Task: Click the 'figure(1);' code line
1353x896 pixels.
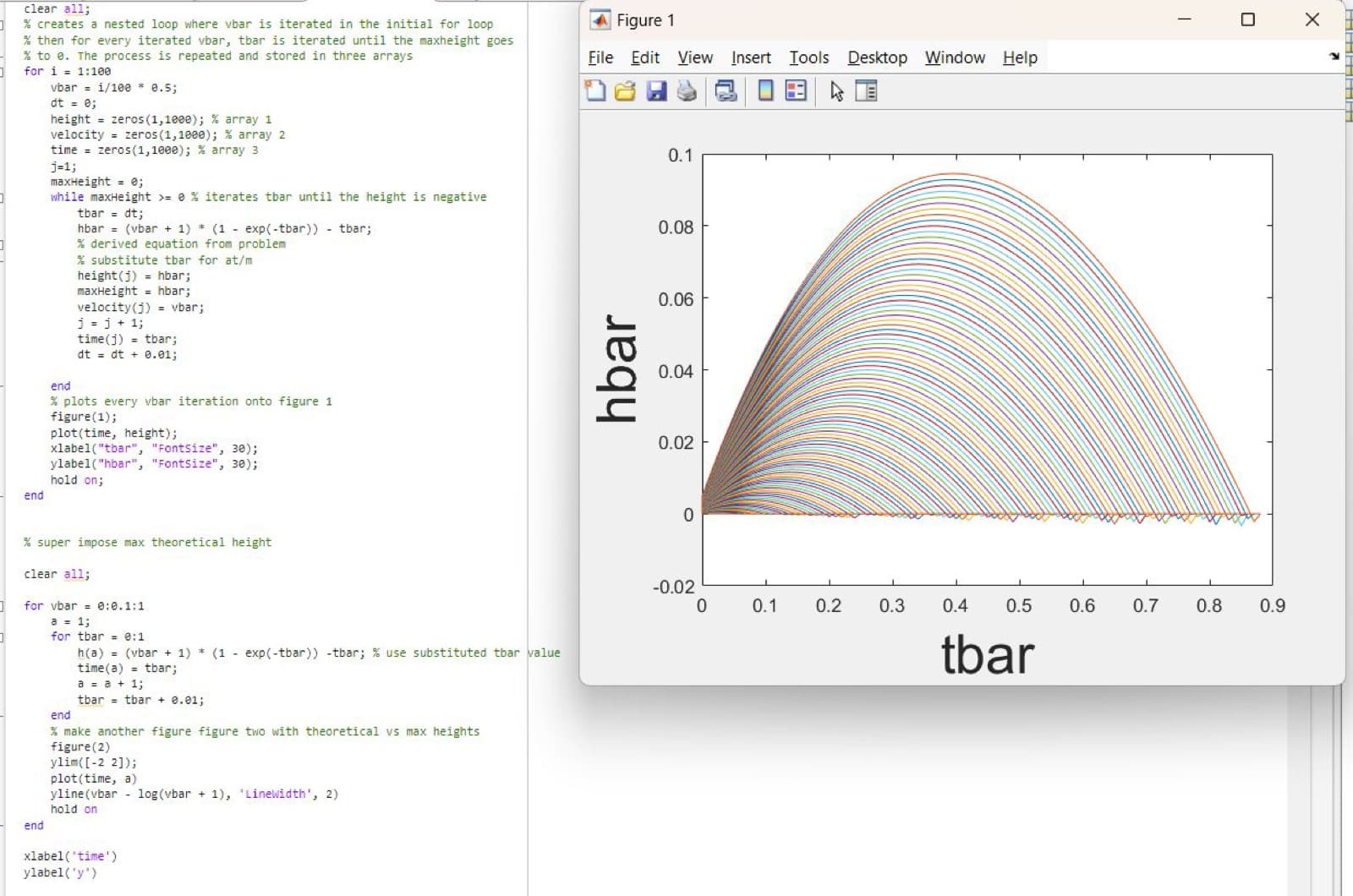Action: (84, 417)
